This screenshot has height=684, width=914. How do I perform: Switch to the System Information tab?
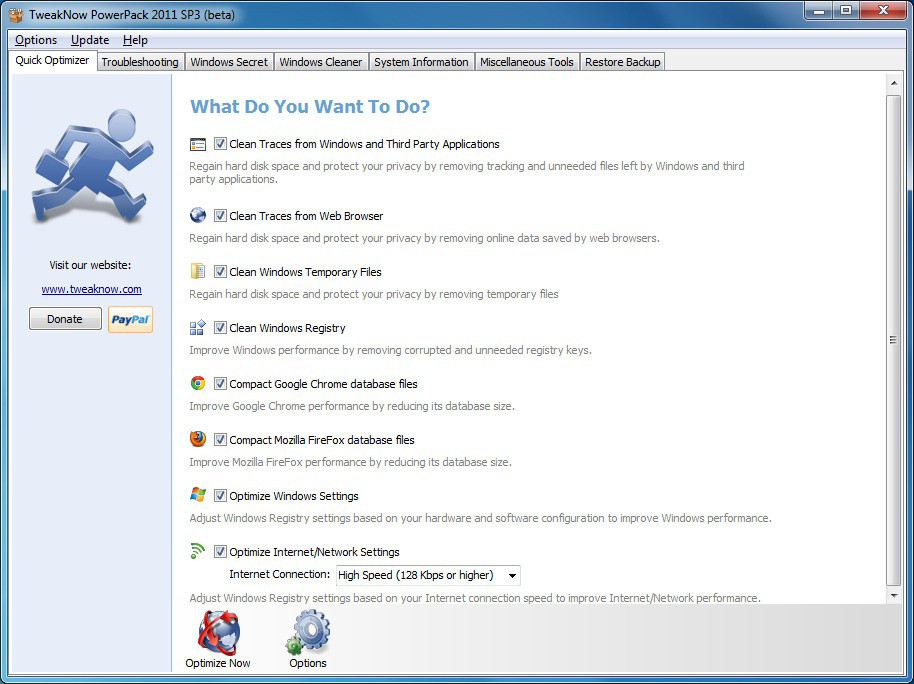tap(421, 62)
